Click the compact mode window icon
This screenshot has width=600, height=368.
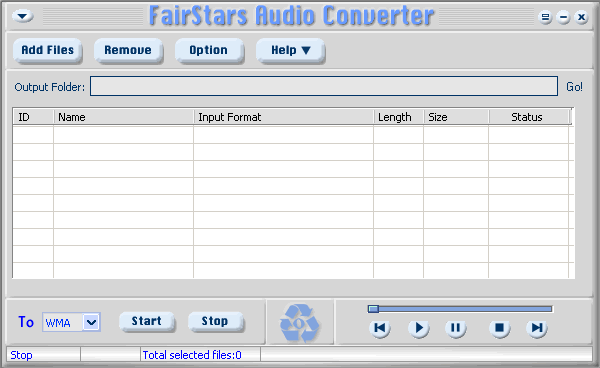545,17
